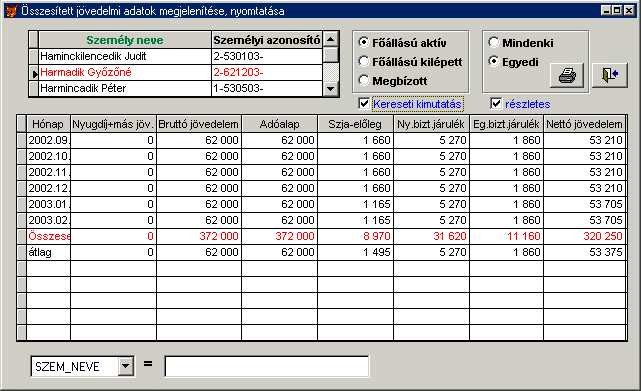Click the identifier 2-621203- cell
This screenshot has width=641, height=391.
pyautogui.click(x=267, y=72)
